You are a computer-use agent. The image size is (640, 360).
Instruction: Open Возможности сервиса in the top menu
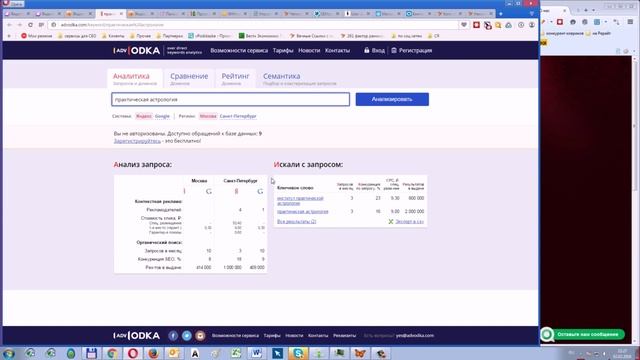tap(239, 50)
